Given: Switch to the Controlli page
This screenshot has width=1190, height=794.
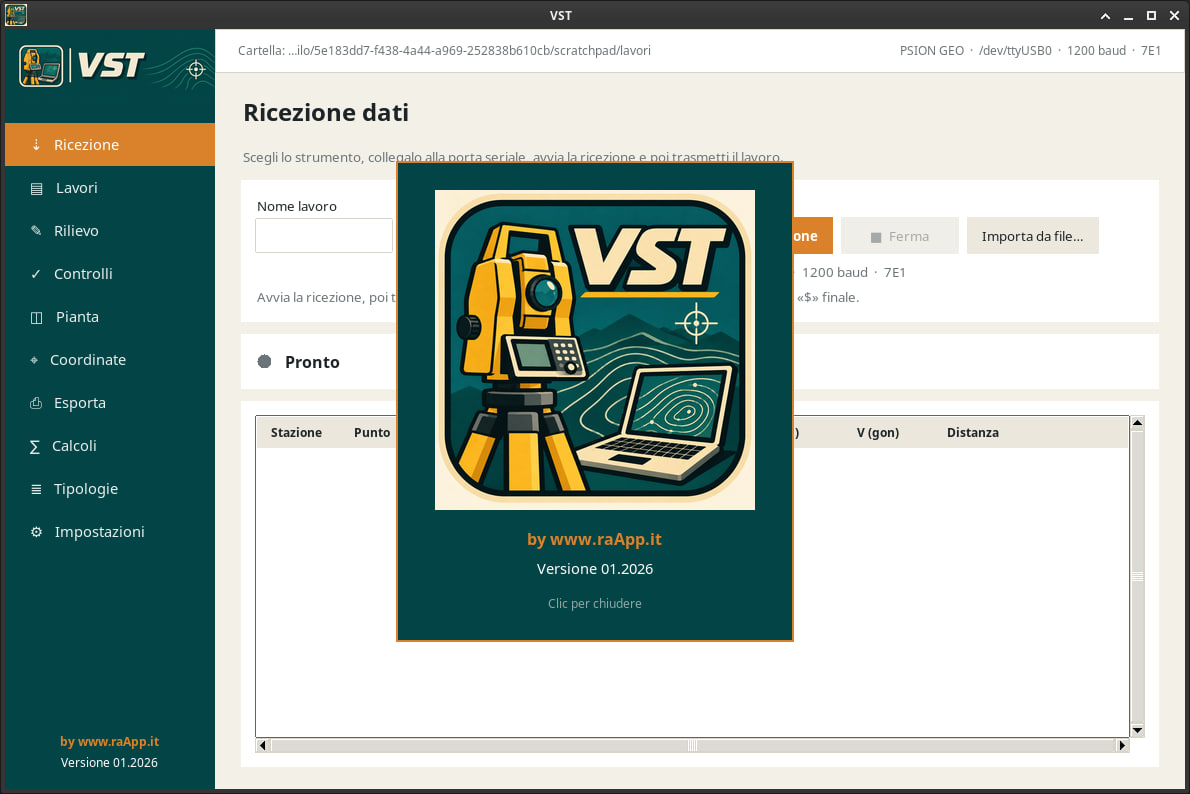Looking at the screenshot, I should 110,274.
